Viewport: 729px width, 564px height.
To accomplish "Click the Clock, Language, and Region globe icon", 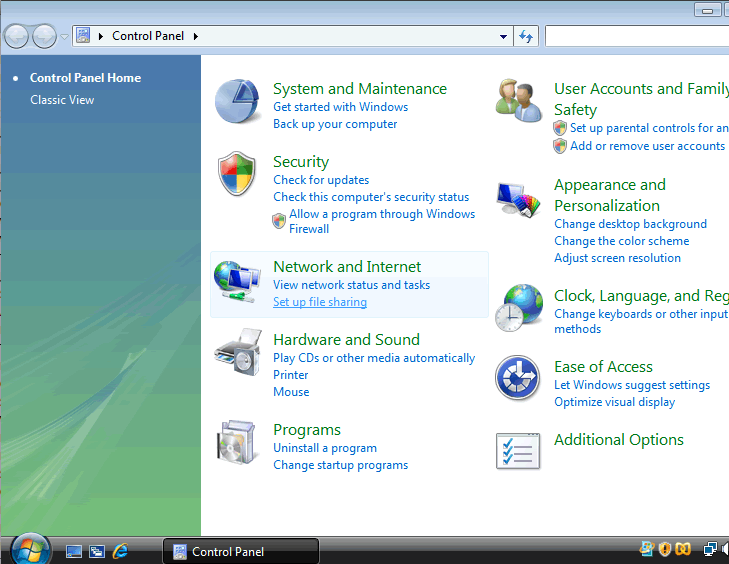I will 520,307.
